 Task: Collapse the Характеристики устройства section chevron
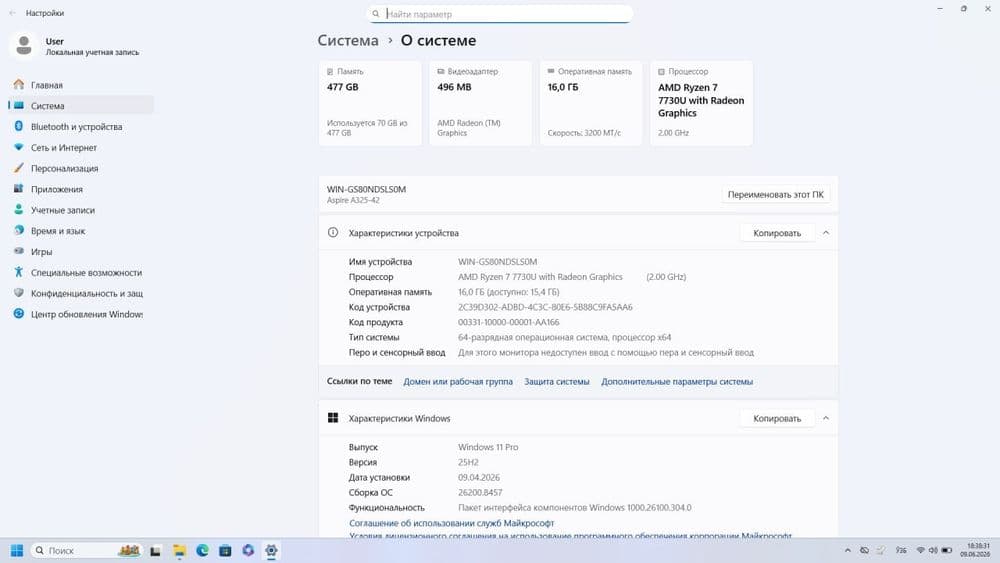(826, 233)
